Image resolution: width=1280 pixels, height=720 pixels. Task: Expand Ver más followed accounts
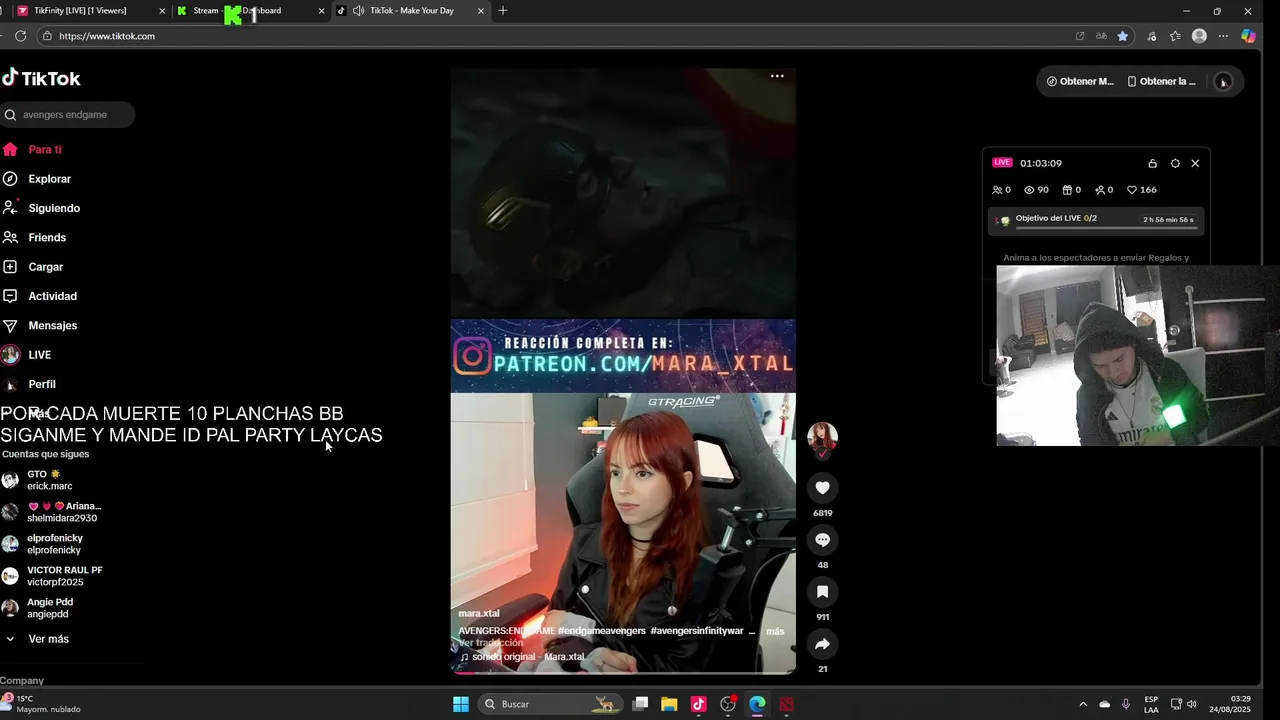pyautogui.click(x=48, y=639)
